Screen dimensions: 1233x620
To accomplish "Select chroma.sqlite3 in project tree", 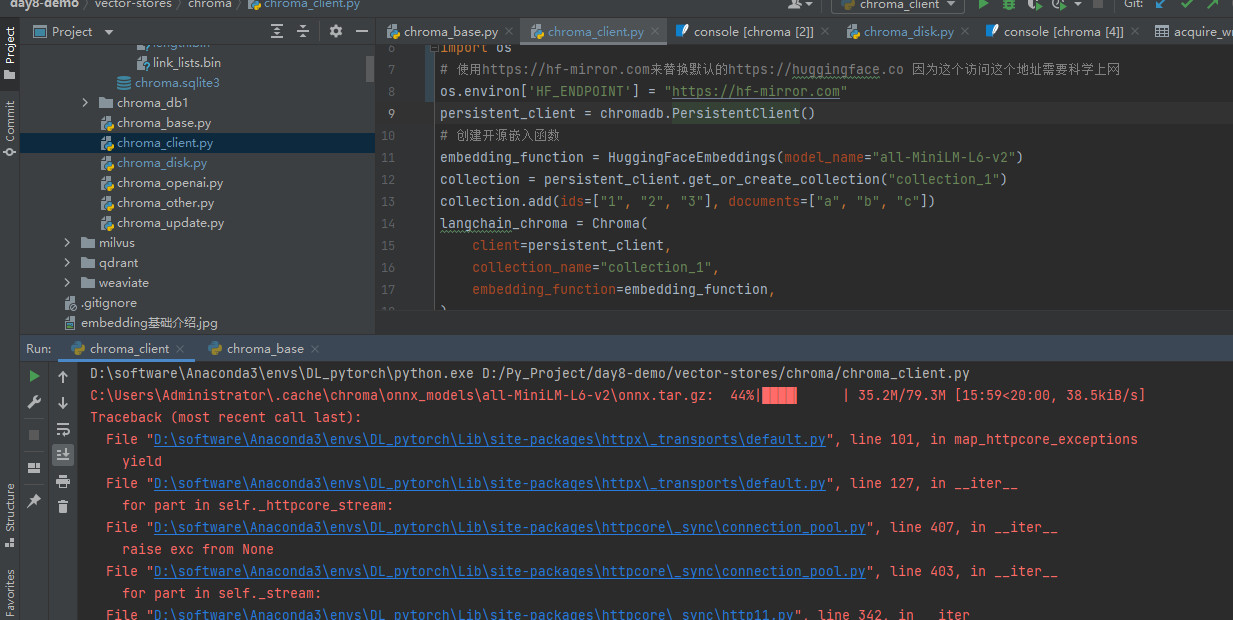I will (177, 83).
